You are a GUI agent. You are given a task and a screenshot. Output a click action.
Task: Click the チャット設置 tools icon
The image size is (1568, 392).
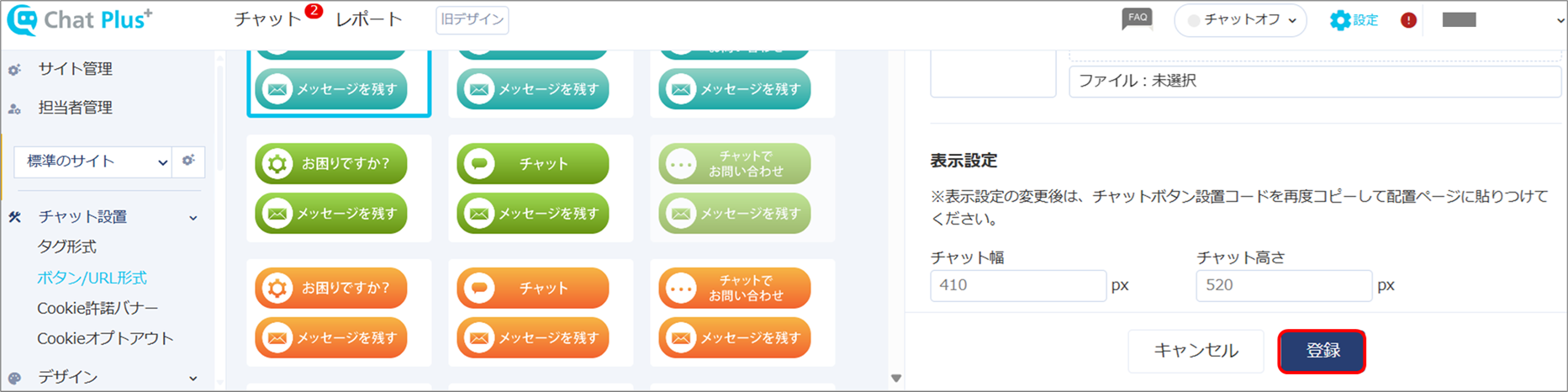(14, 217)
